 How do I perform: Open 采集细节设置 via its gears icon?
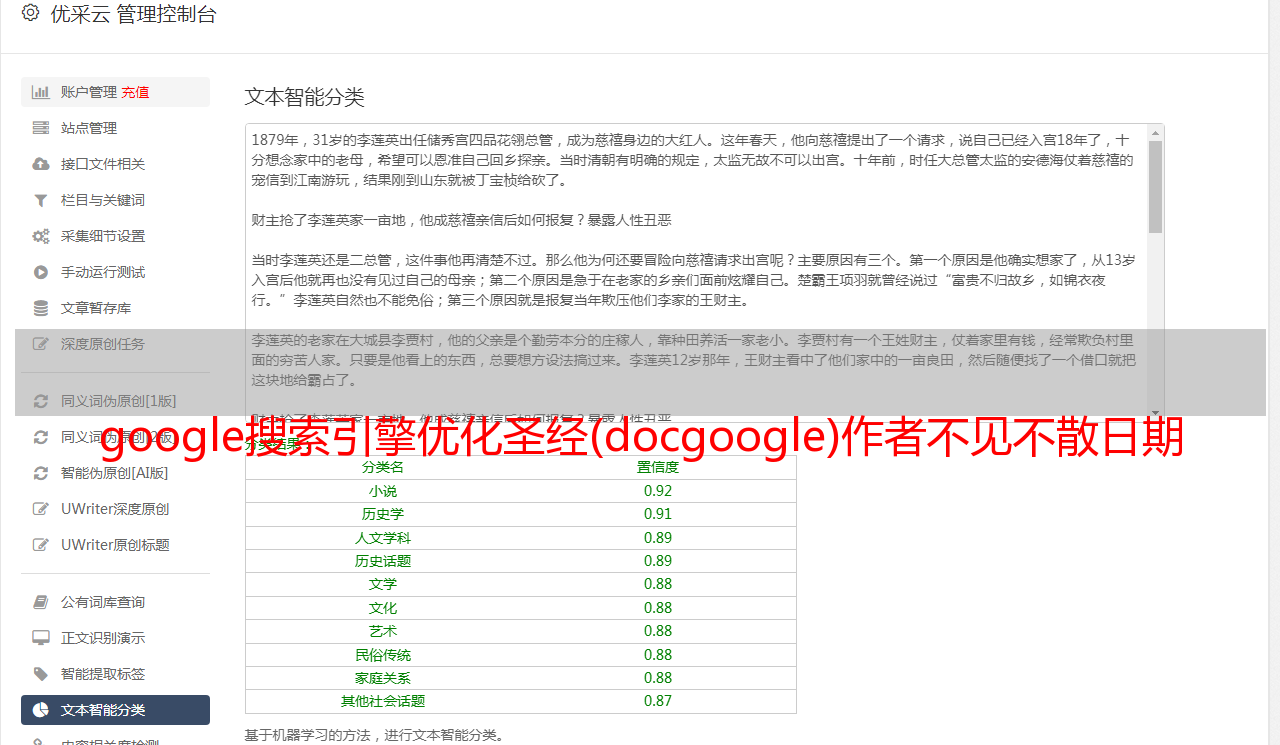(x=41, y=236)
